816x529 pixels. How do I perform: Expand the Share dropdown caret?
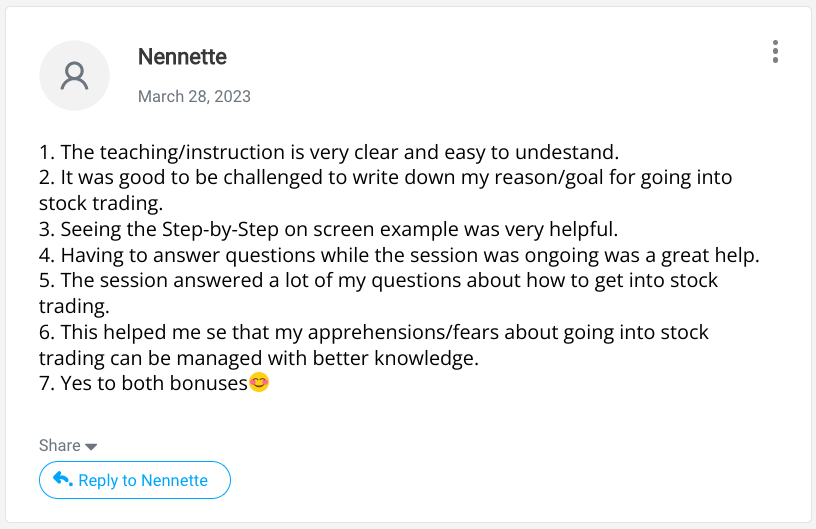[x=91, y=447]
